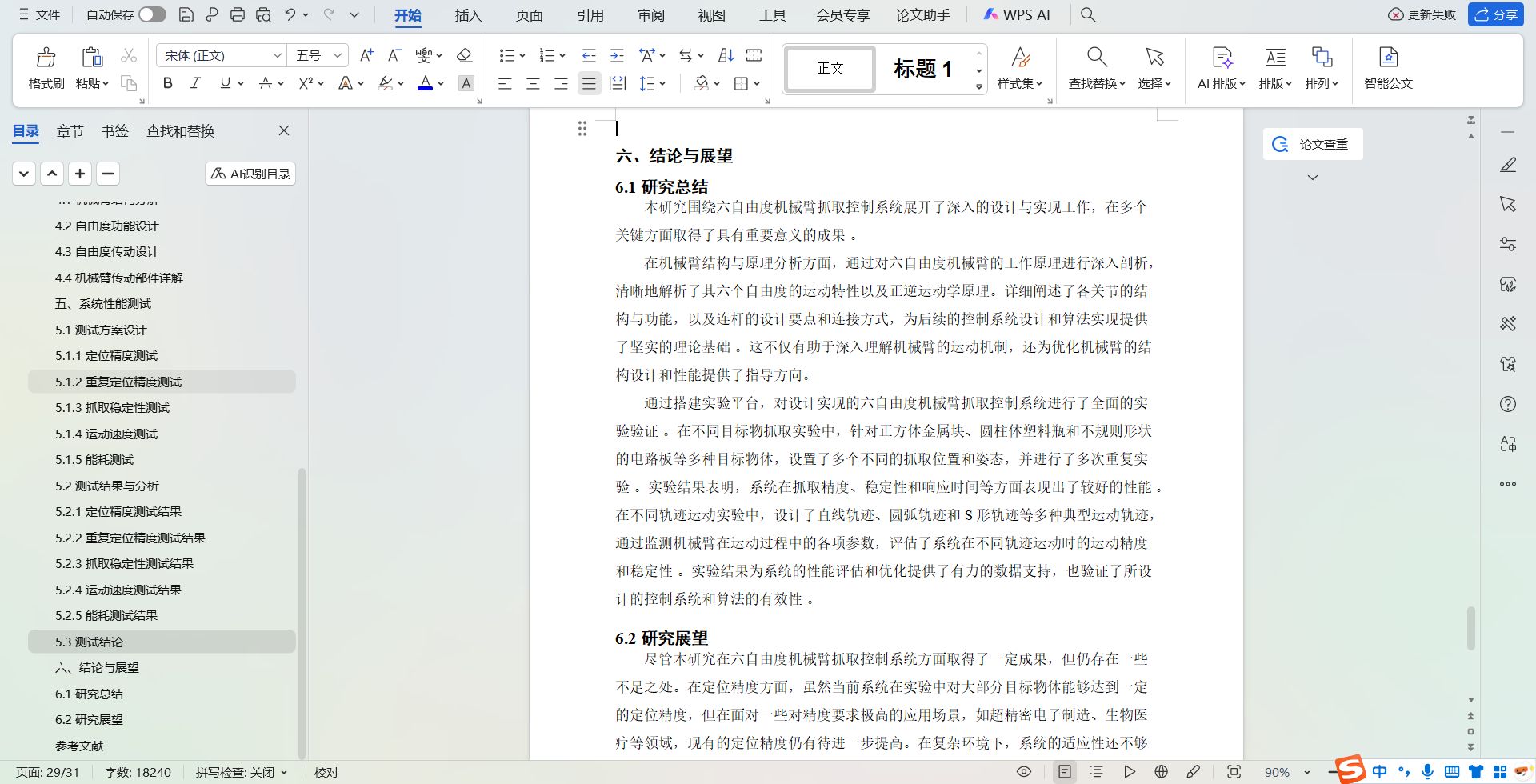
Task: Jump to outline entry 6.2 研究展望
Action: (89, 719)
